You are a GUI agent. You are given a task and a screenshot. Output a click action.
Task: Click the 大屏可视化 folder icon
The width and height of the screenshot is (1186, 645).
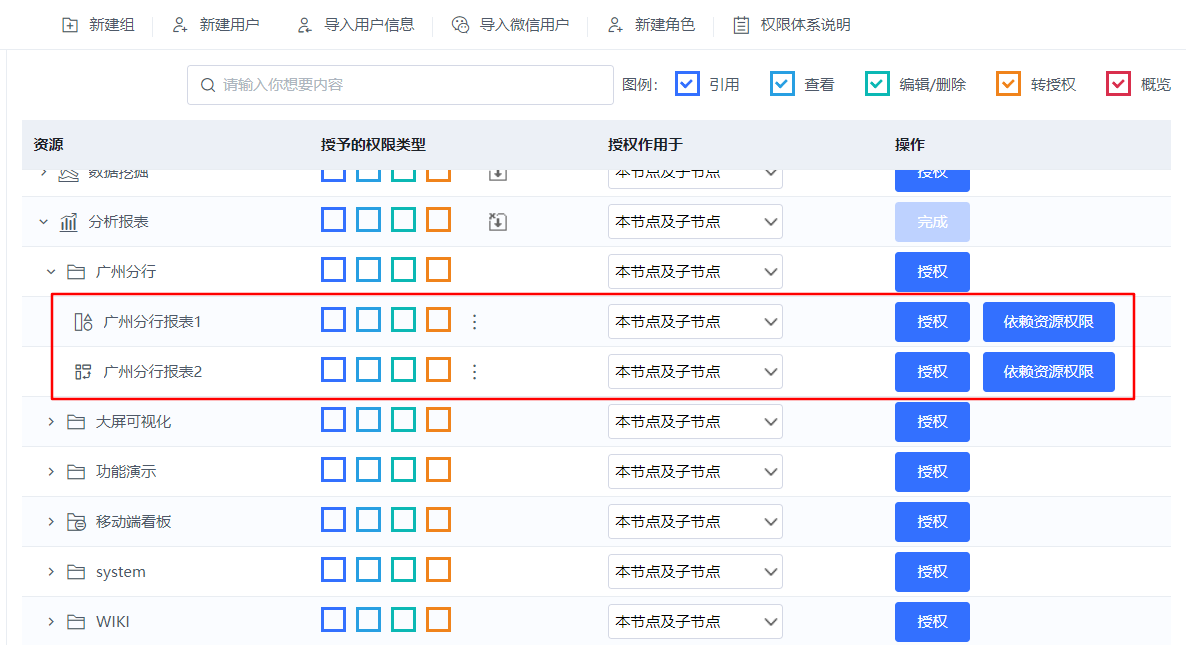tap(76, 422)
